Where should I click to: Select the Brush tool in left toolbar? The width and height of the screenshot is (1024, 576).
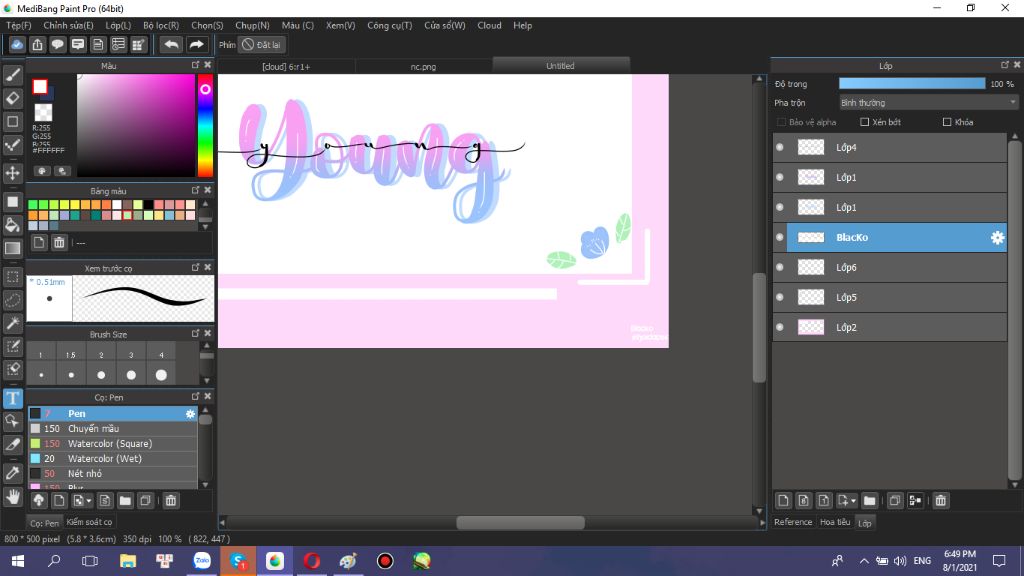pos(13,74)
